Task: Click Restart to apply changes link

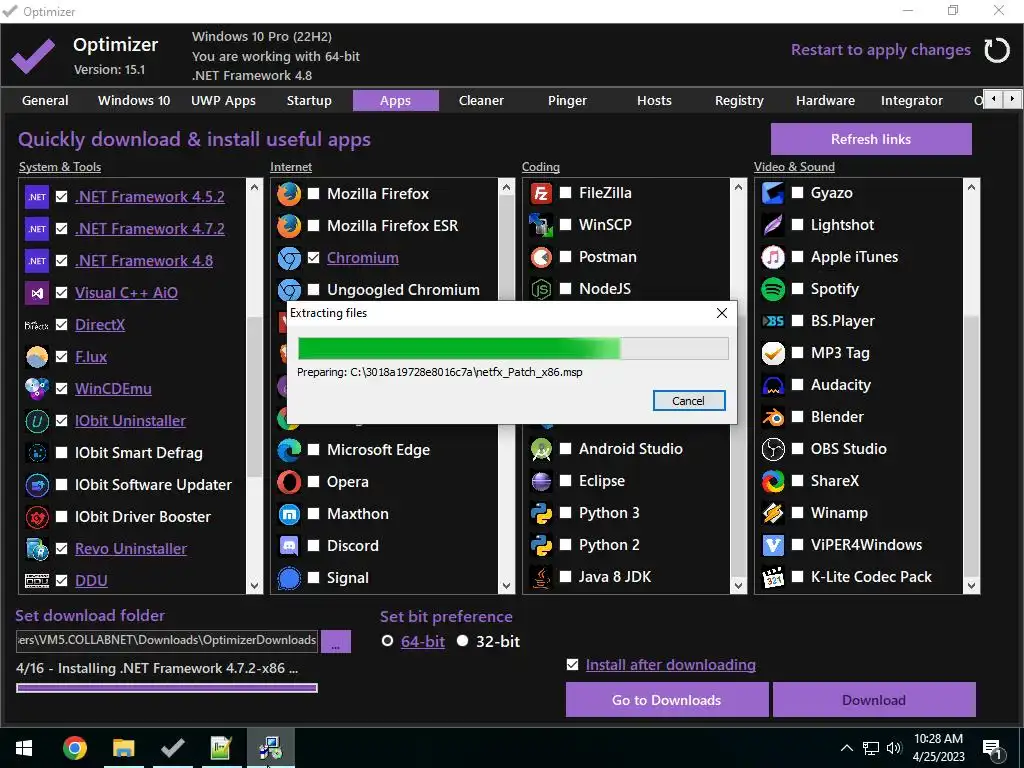Action: [881, 50]
